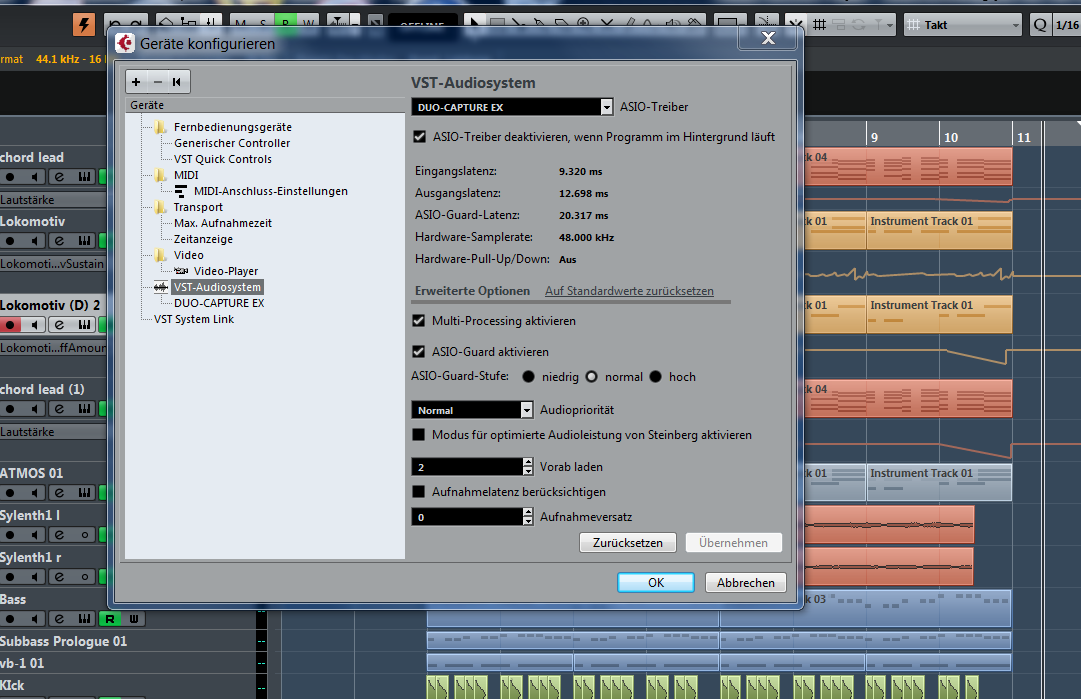This screenshot has width=1081, height=699.
Task: Select ASIO-Guard level normal
Action: pos(592,376)
